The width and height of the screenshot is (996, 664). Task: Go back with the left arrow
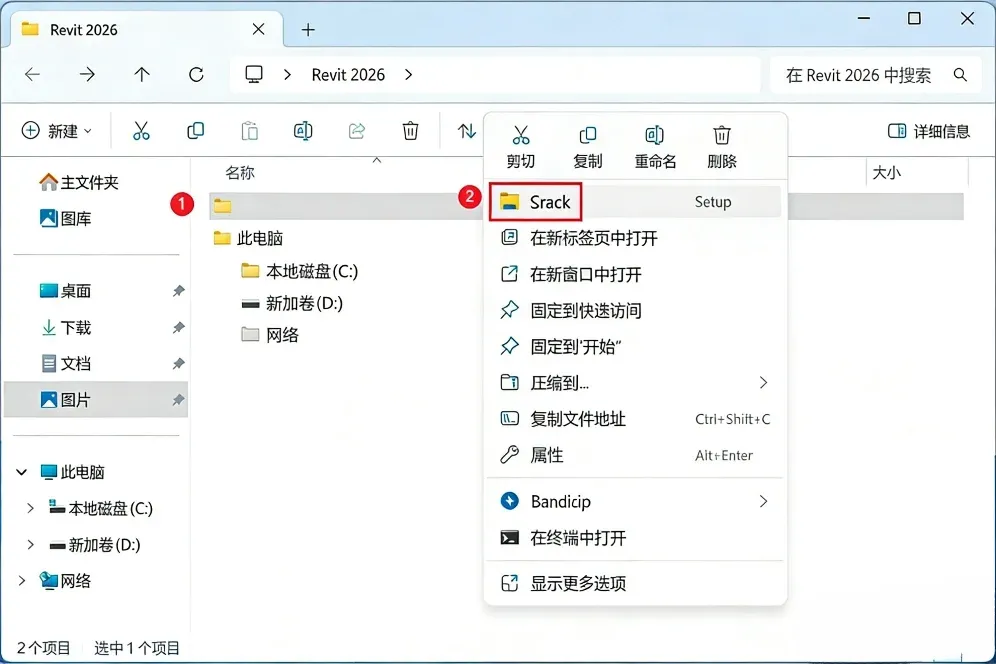pos(32,75)
